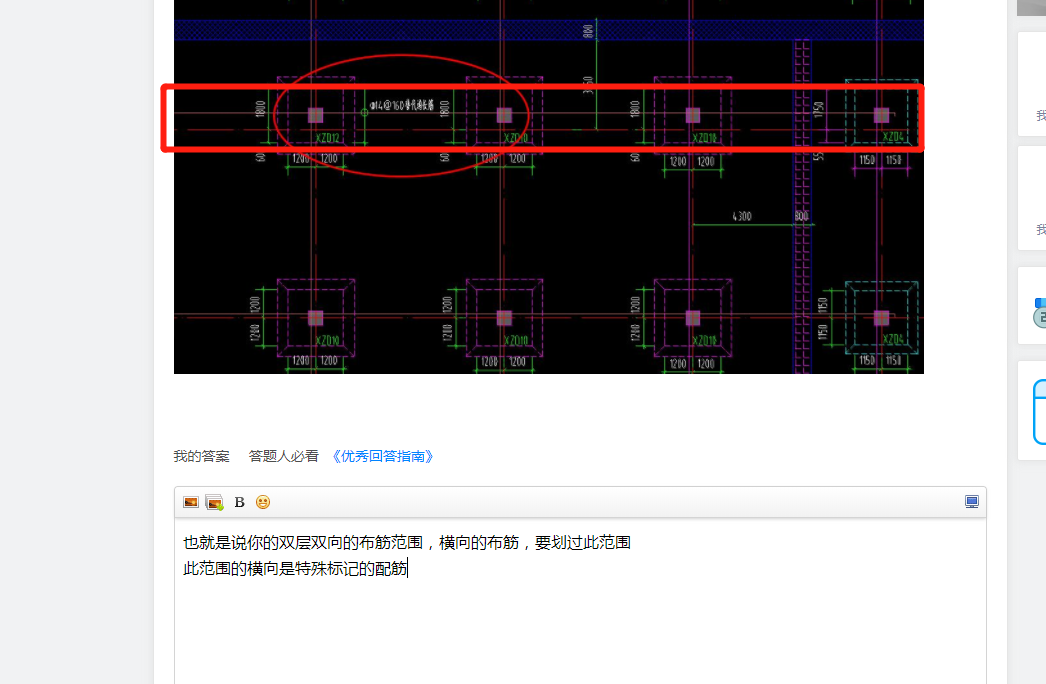Click the insert image icon in editor toolbar
The height and width of the screenshot is (684, 1046).
click(191, 502)
